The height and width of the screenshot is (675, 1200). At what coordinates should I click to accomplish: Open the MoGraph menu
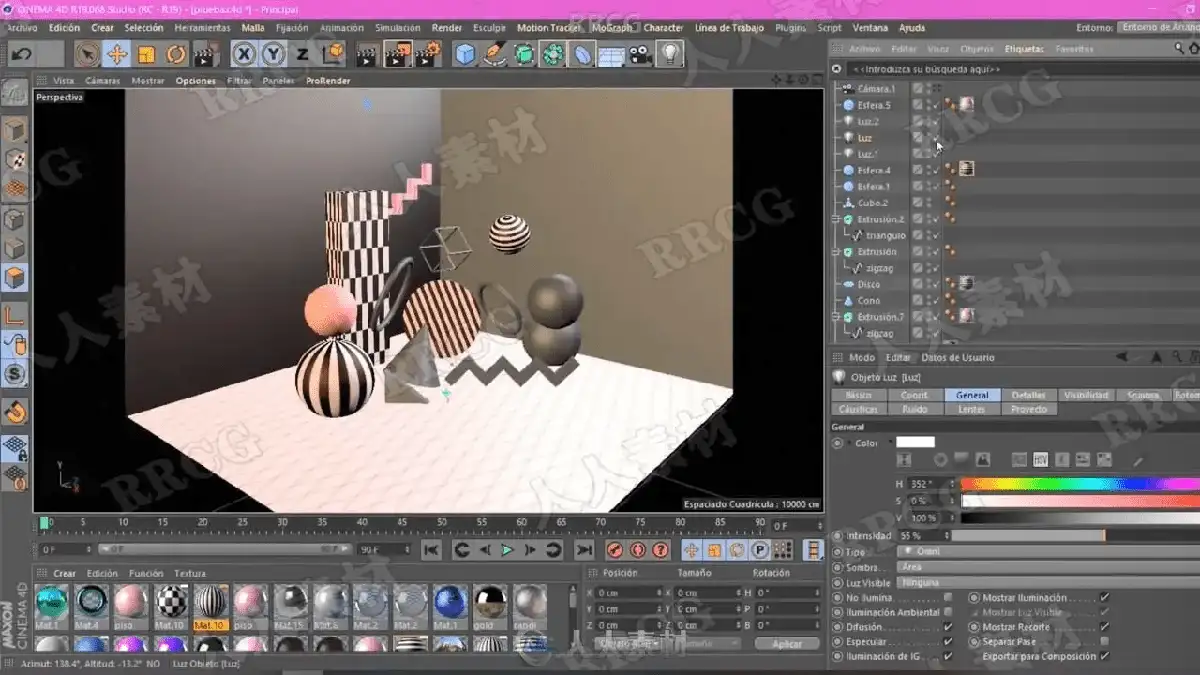[612, 28]
